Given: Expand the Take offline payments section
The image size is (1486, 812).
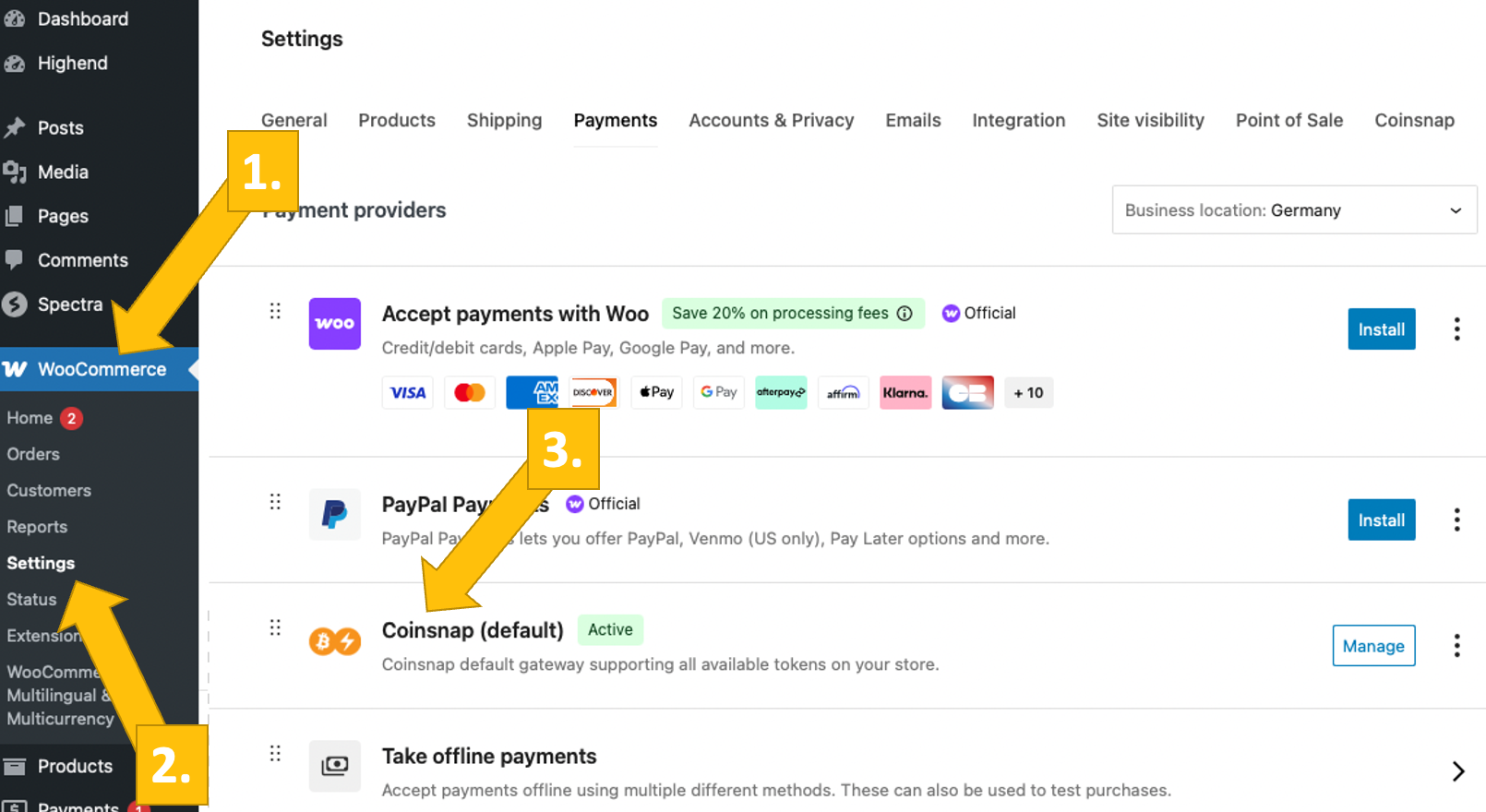Looking at the screenshot, I should click(1457, 771).
